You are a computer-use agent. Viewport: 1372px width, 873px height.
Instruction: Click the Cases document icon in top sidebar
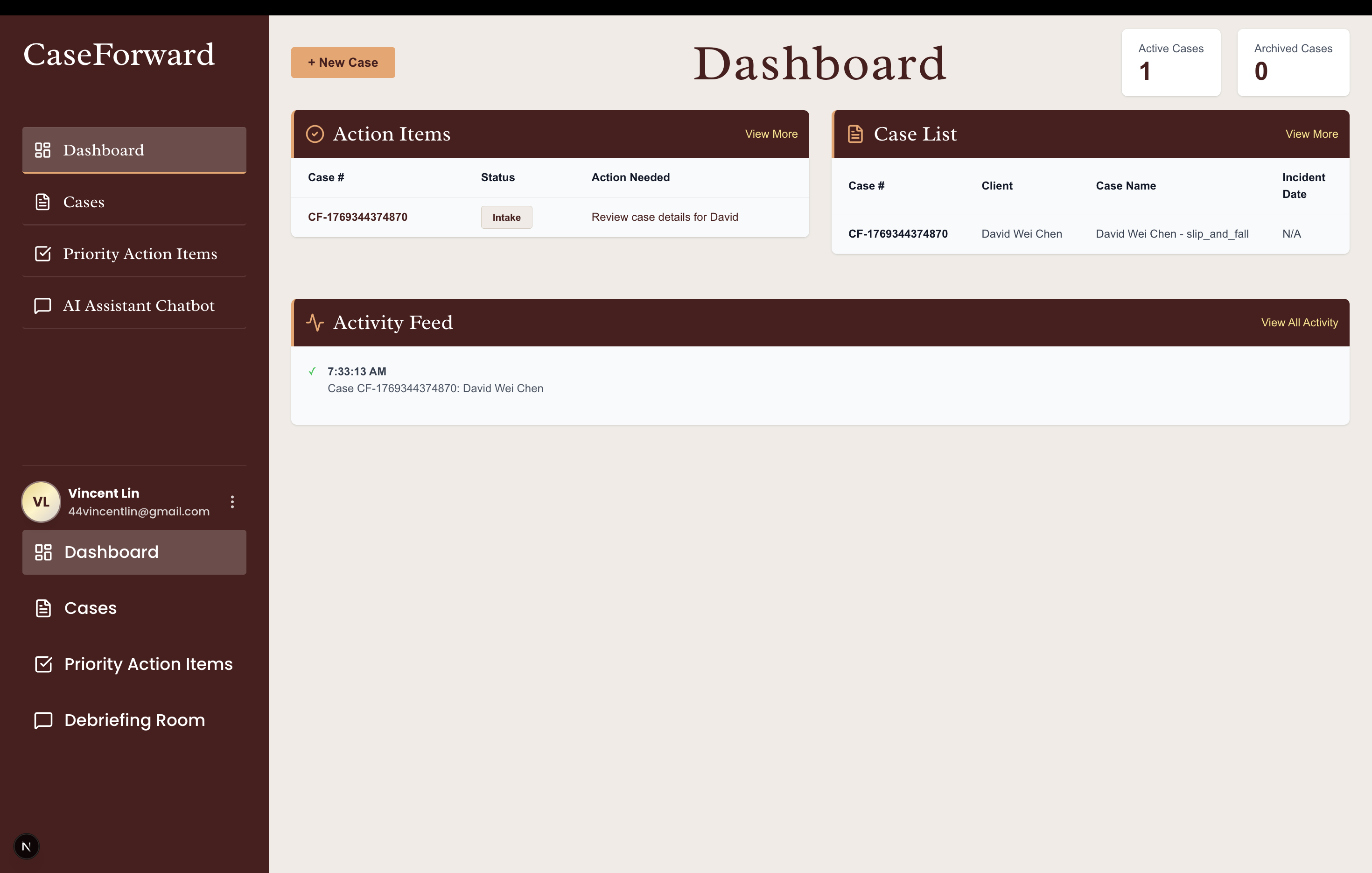pyautogui.click(x=43, y=202)
